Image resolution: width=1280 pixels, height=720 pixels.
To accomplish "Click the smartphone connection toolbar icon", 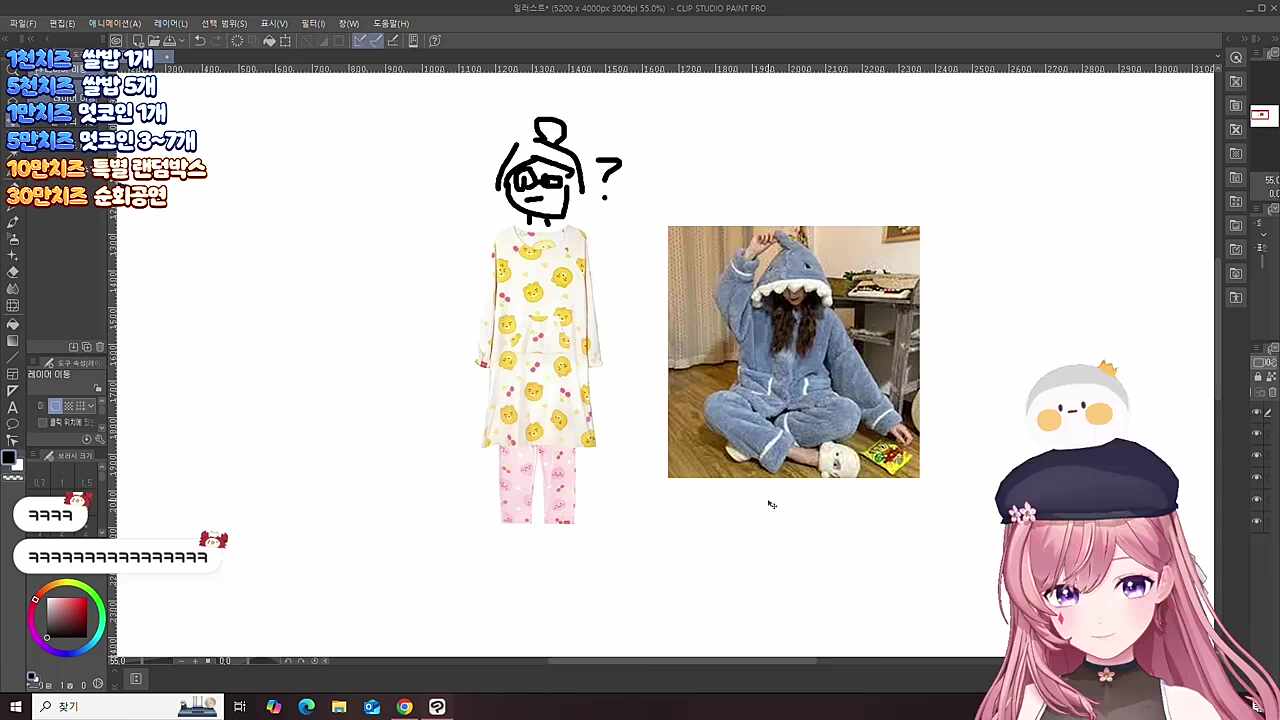I will pos(413,41).
